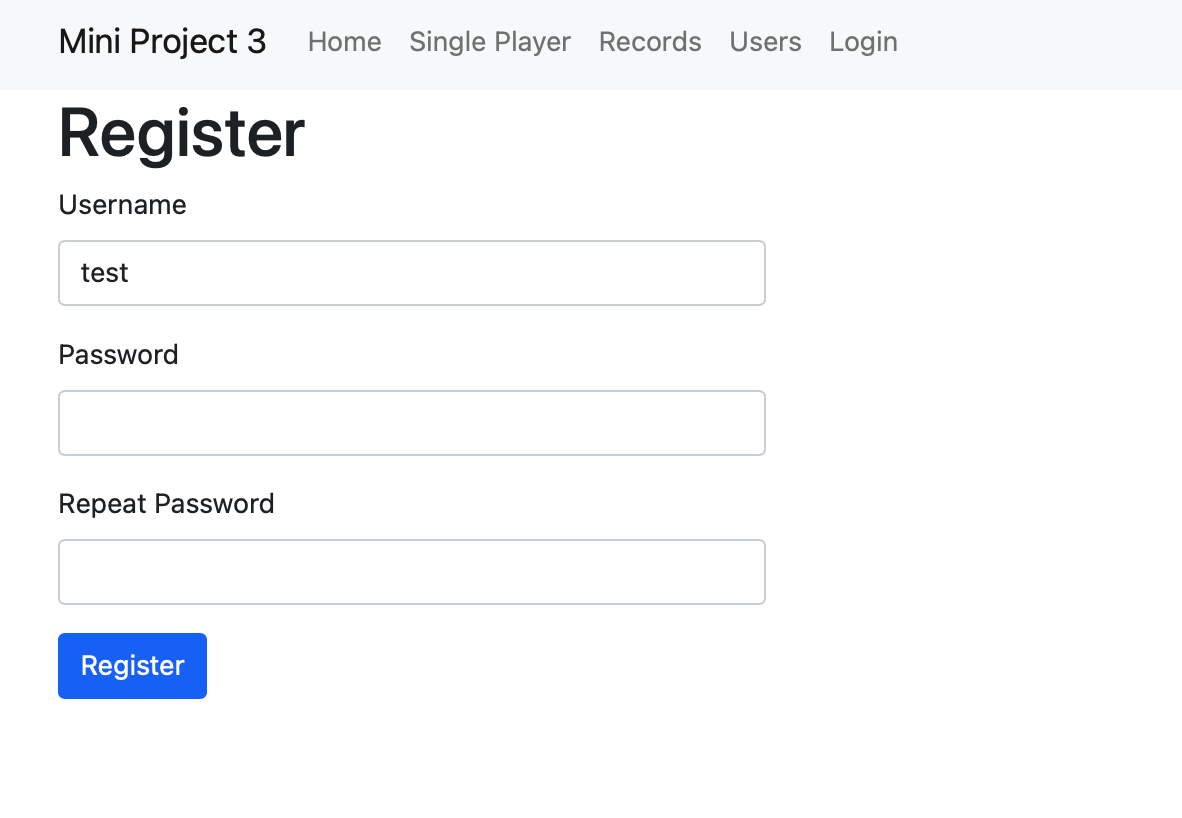The height and width of the screenshot is (818, 1182).
Task: Return to the site root via brand title
Action: (x=162, y=41)
